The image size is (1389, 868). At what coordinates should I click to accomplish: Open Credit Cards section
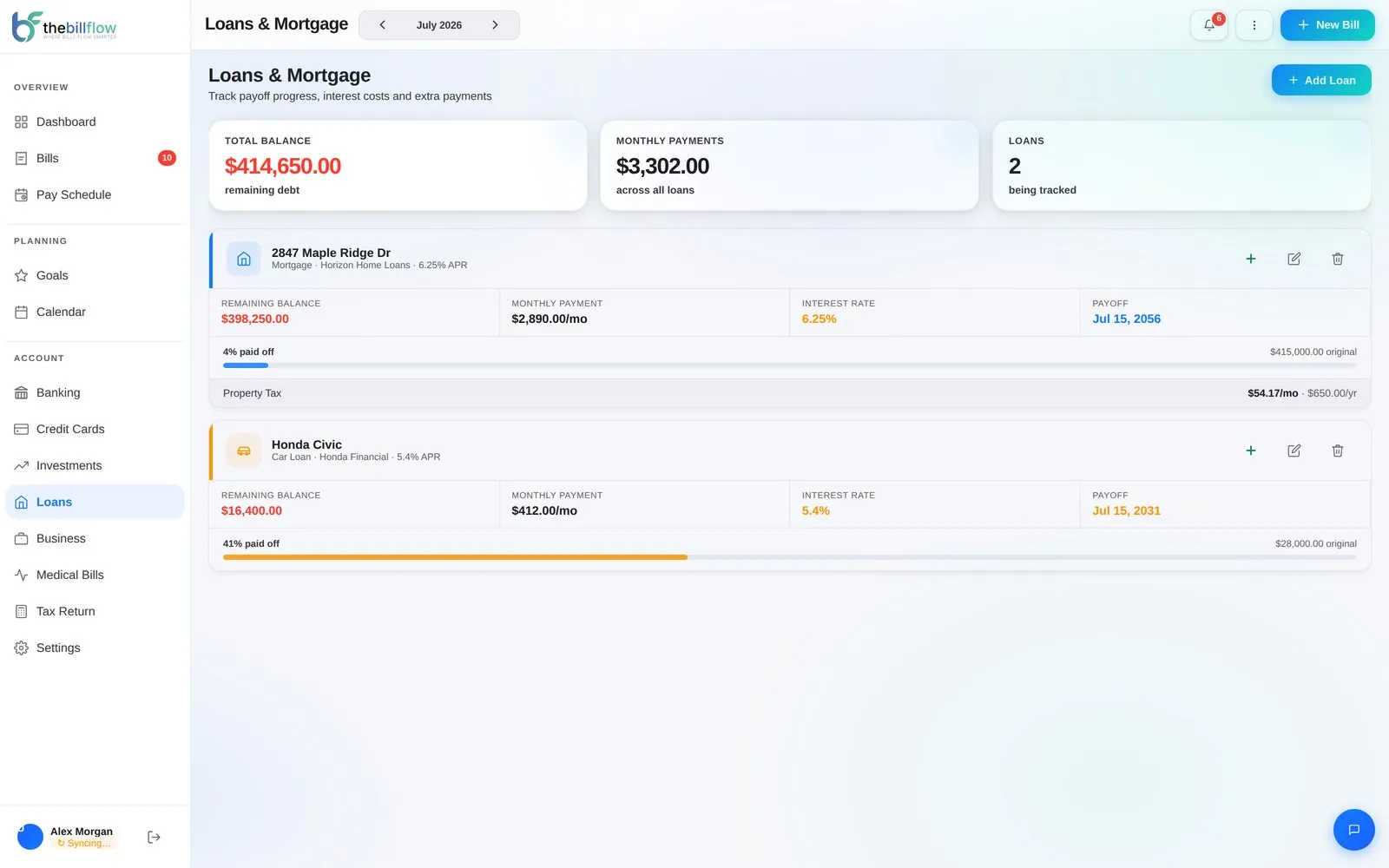click(95, 429)
